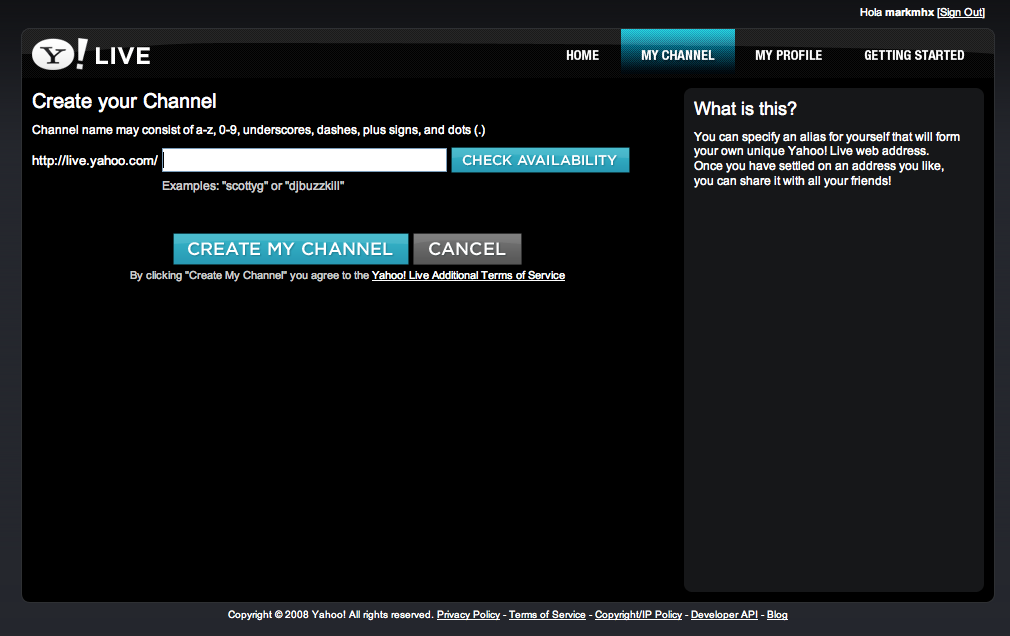The width and height of the screenshot is (1010, 636).
Task: Click the Sign Out link
Action: click(961, 12)
